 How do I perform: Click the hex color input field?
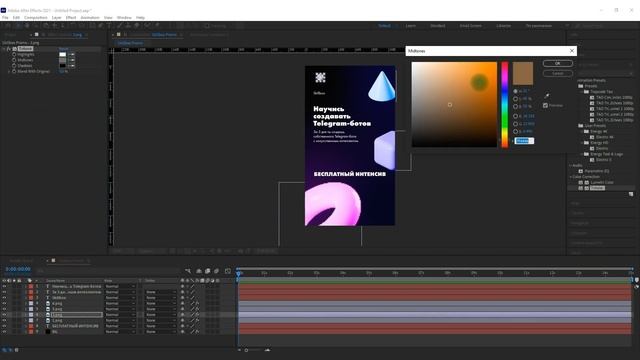[x=524, y=141]
